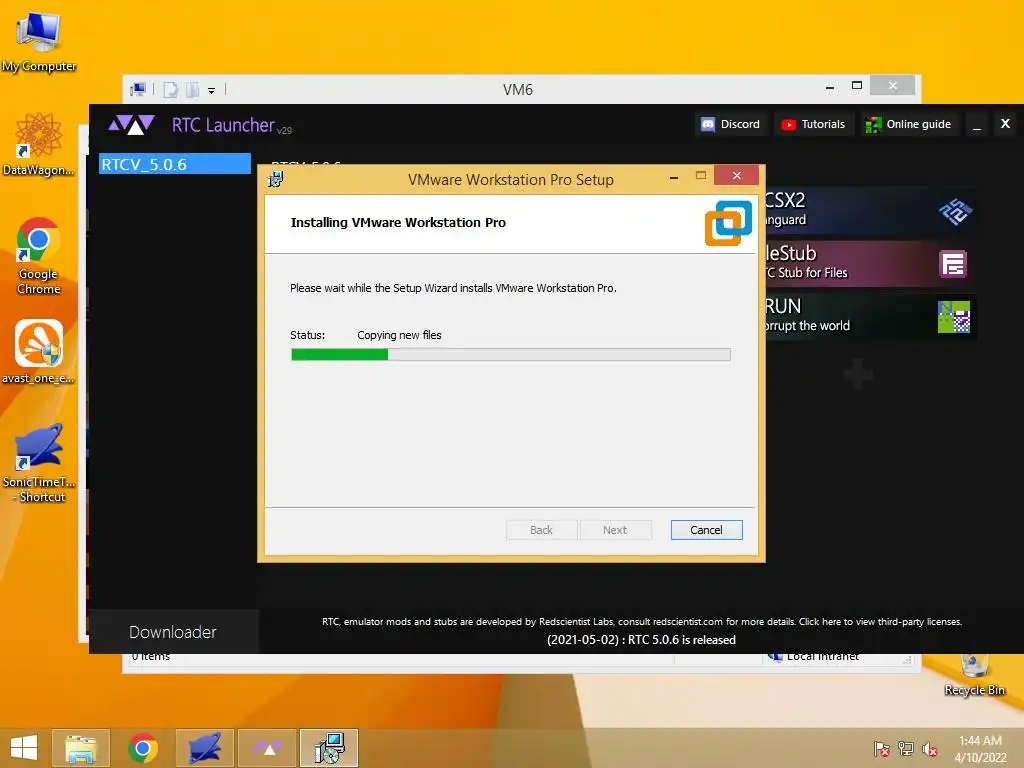1024x768 pixels.
Task: Select RTCV_5.0.6 version in the list
Action: point(174,164)
